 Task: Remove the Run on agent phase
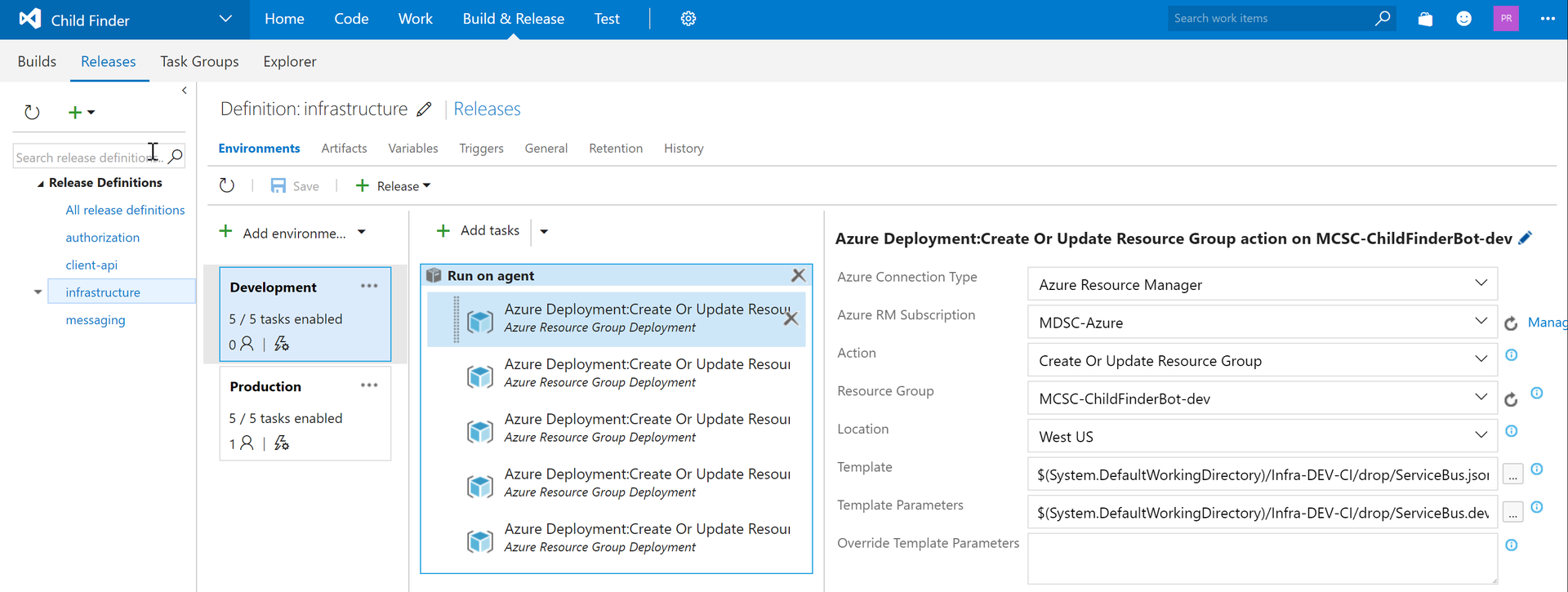point(798,276)
